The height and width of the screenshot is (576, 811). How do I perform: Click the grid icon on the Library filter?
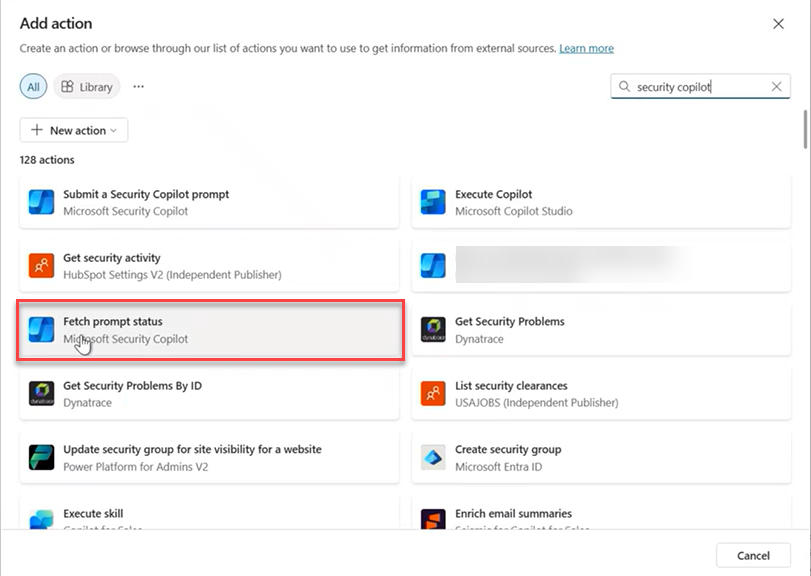[x=67, y=86]
